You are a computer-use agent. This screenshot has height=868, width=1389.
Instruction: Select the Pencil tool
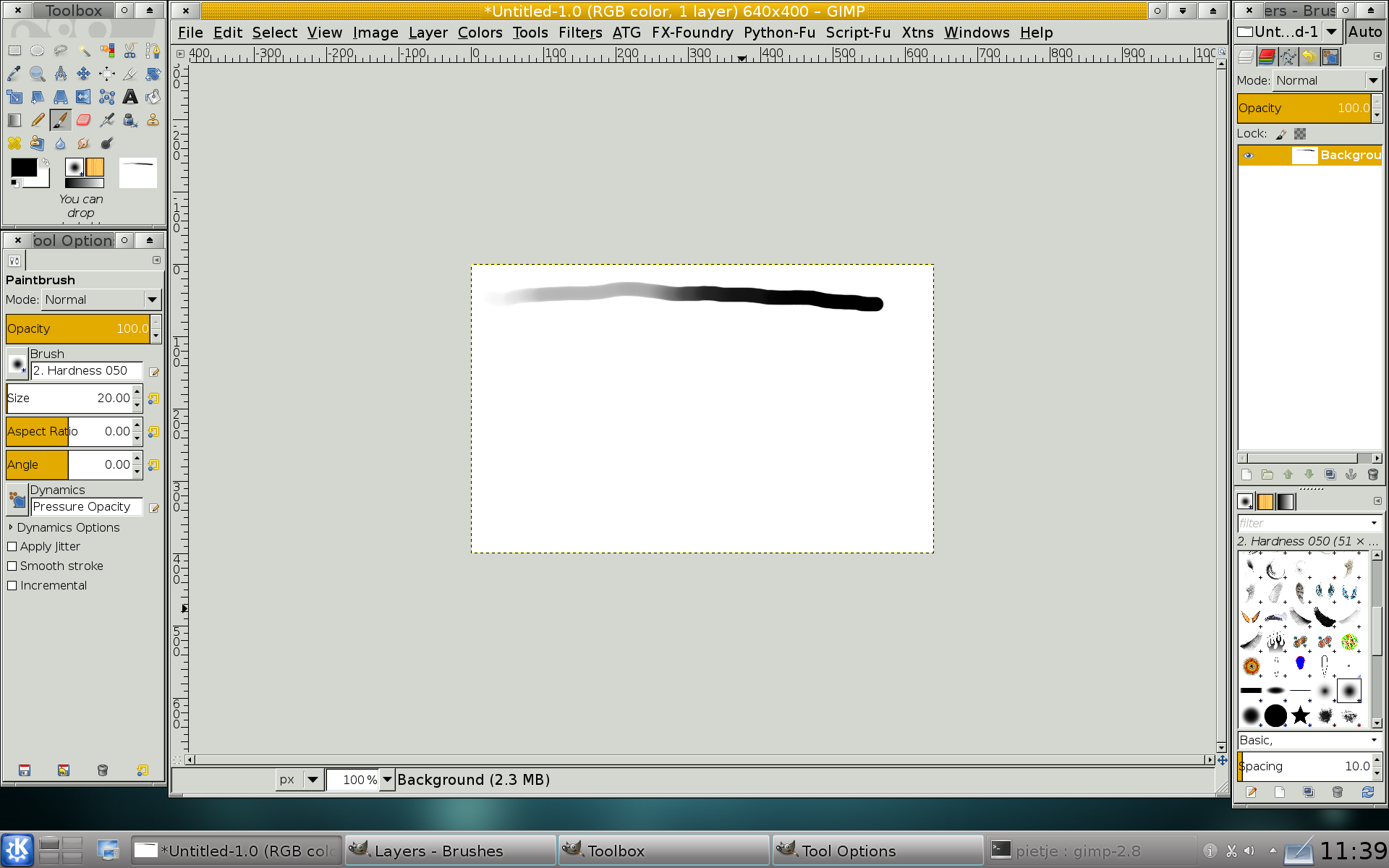38,120
